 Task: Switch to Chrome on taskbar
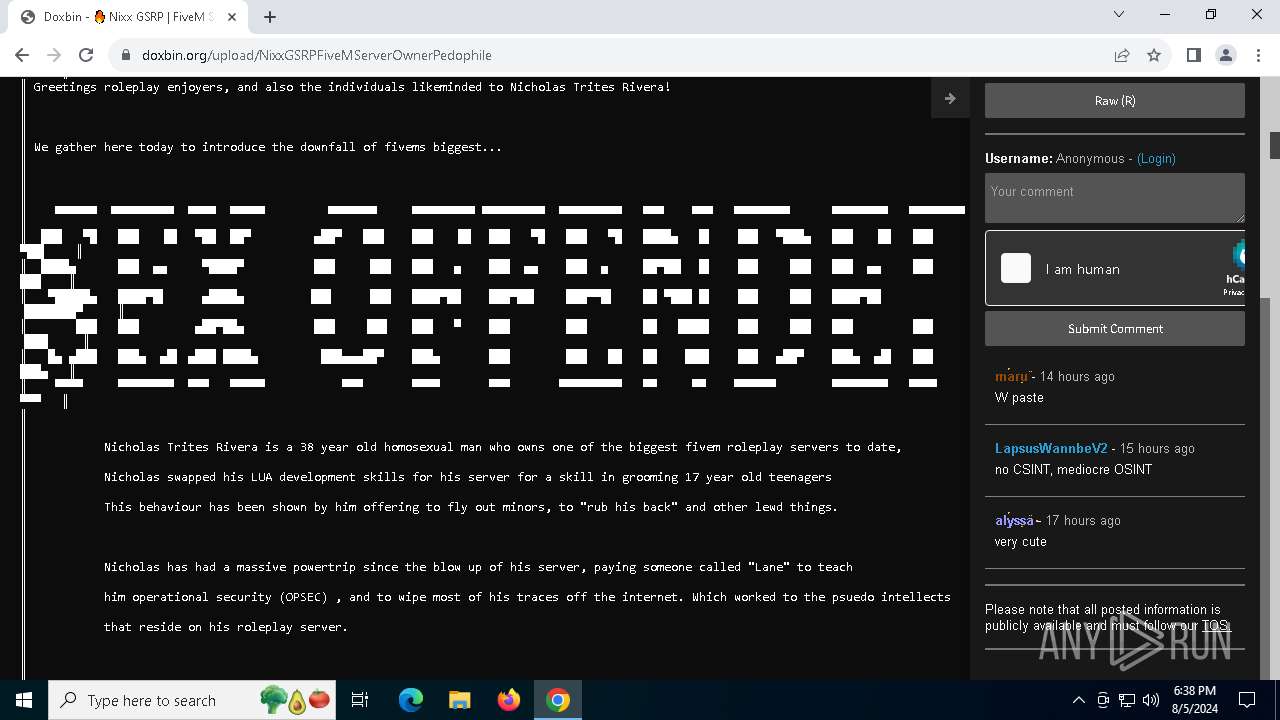558,700
